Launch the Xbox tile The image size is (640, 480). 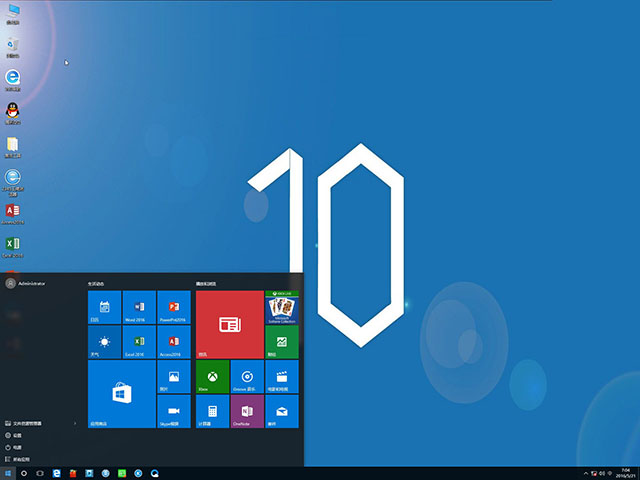(x=212, y=376)
